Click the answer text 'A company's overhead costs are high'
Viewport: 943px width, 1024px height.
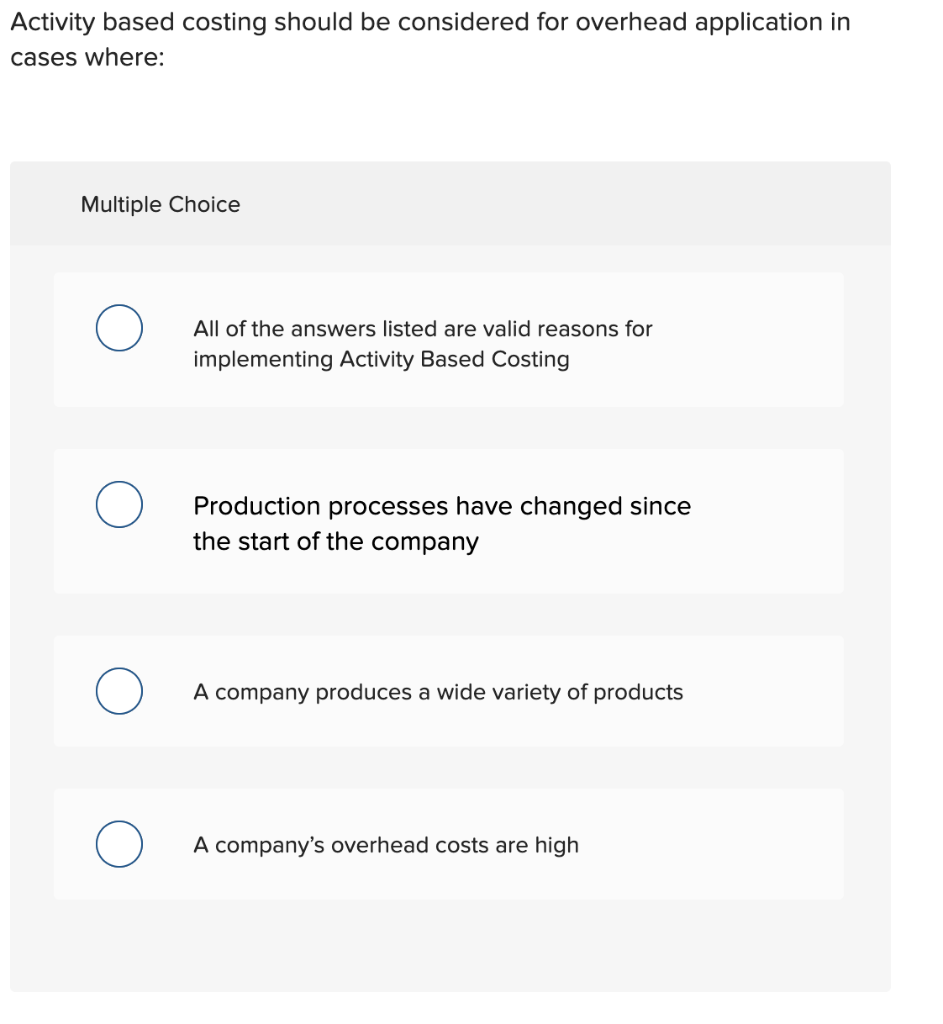tap(386, 844)
